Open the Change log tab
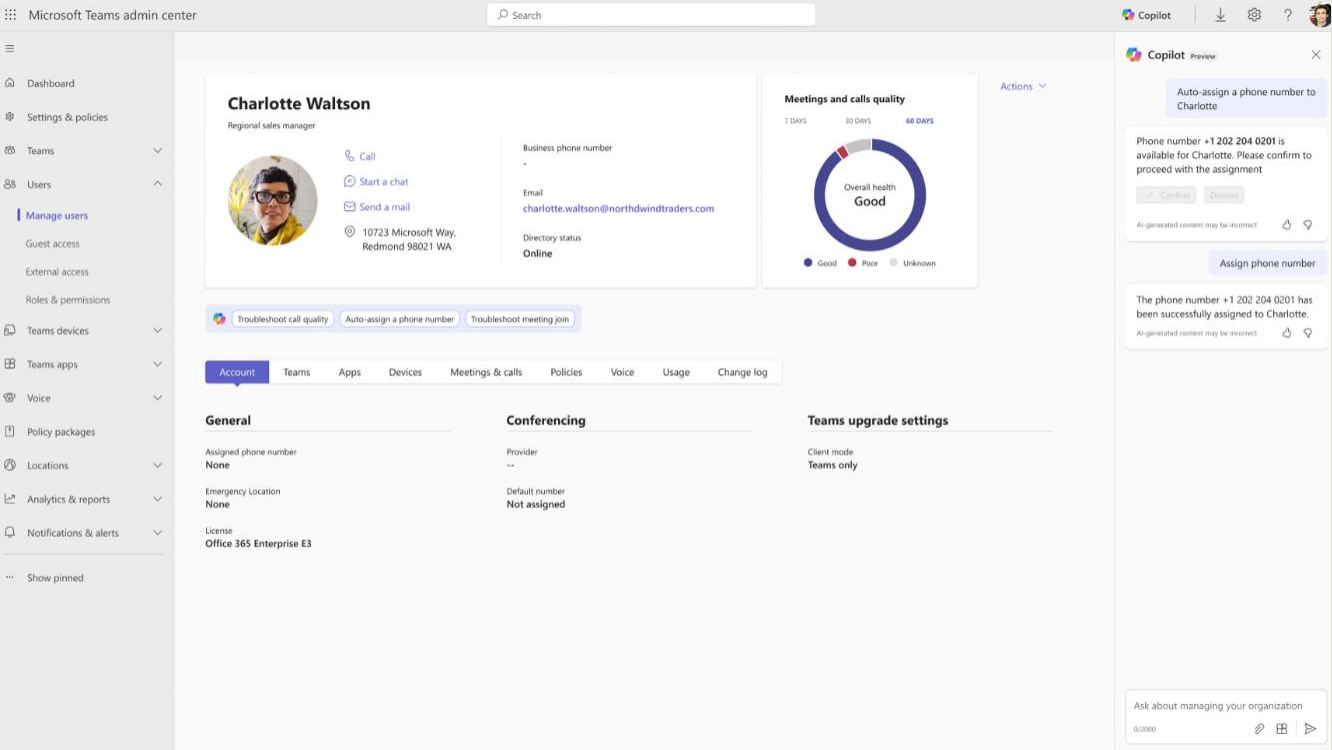This screenshot has width=1332, height=750. coord(742,372)
